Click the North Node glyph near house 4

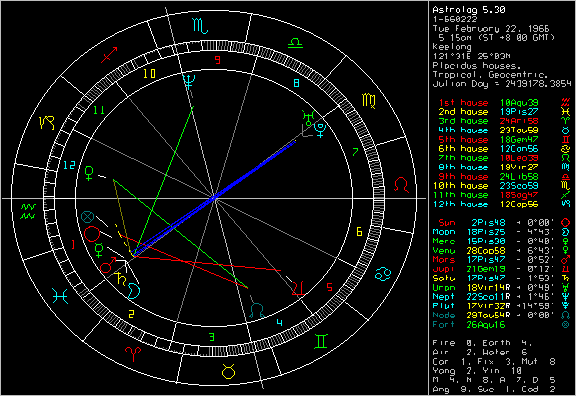click(257, 311)
